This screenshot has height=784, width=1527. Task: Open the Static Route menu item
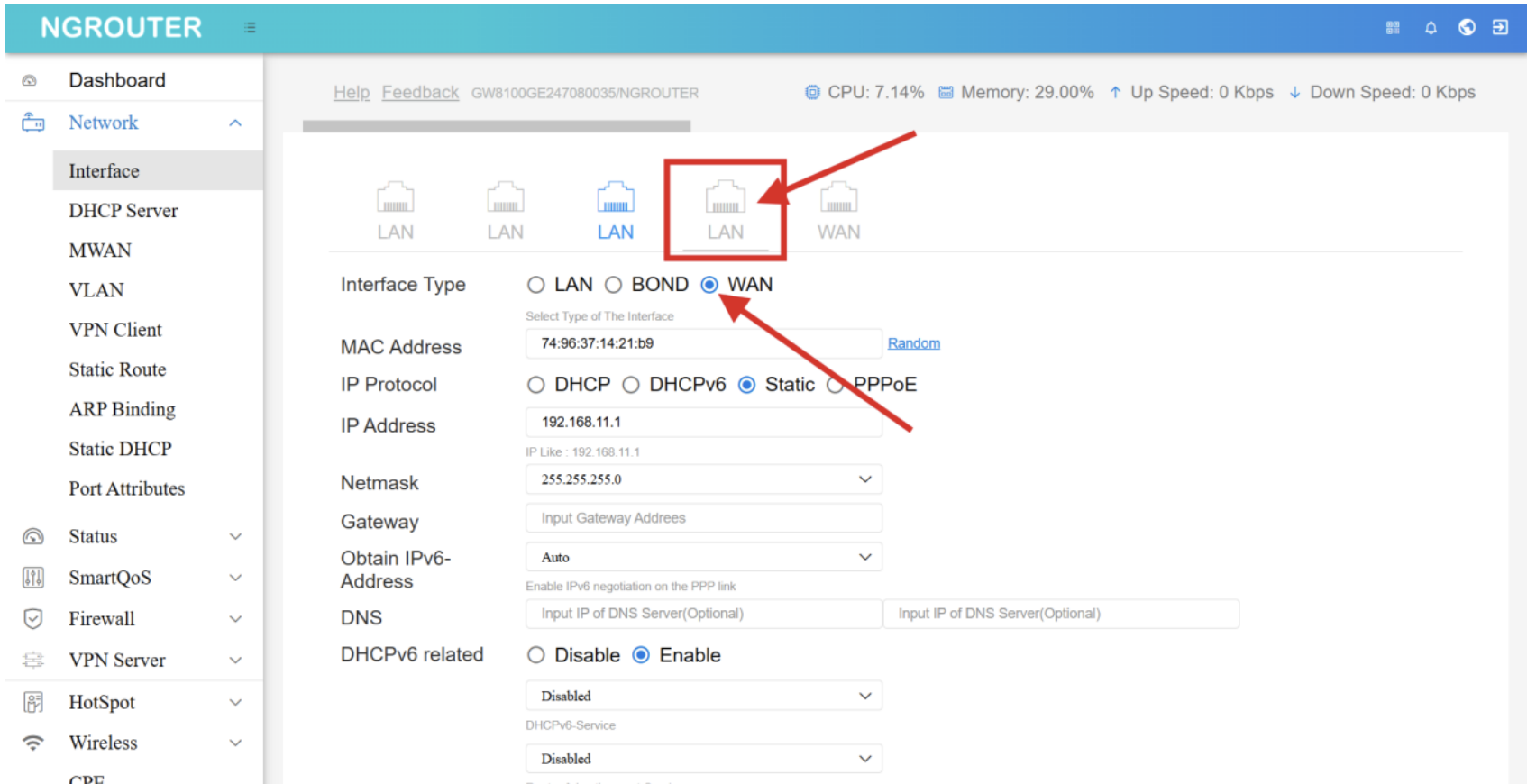[117, 369]
